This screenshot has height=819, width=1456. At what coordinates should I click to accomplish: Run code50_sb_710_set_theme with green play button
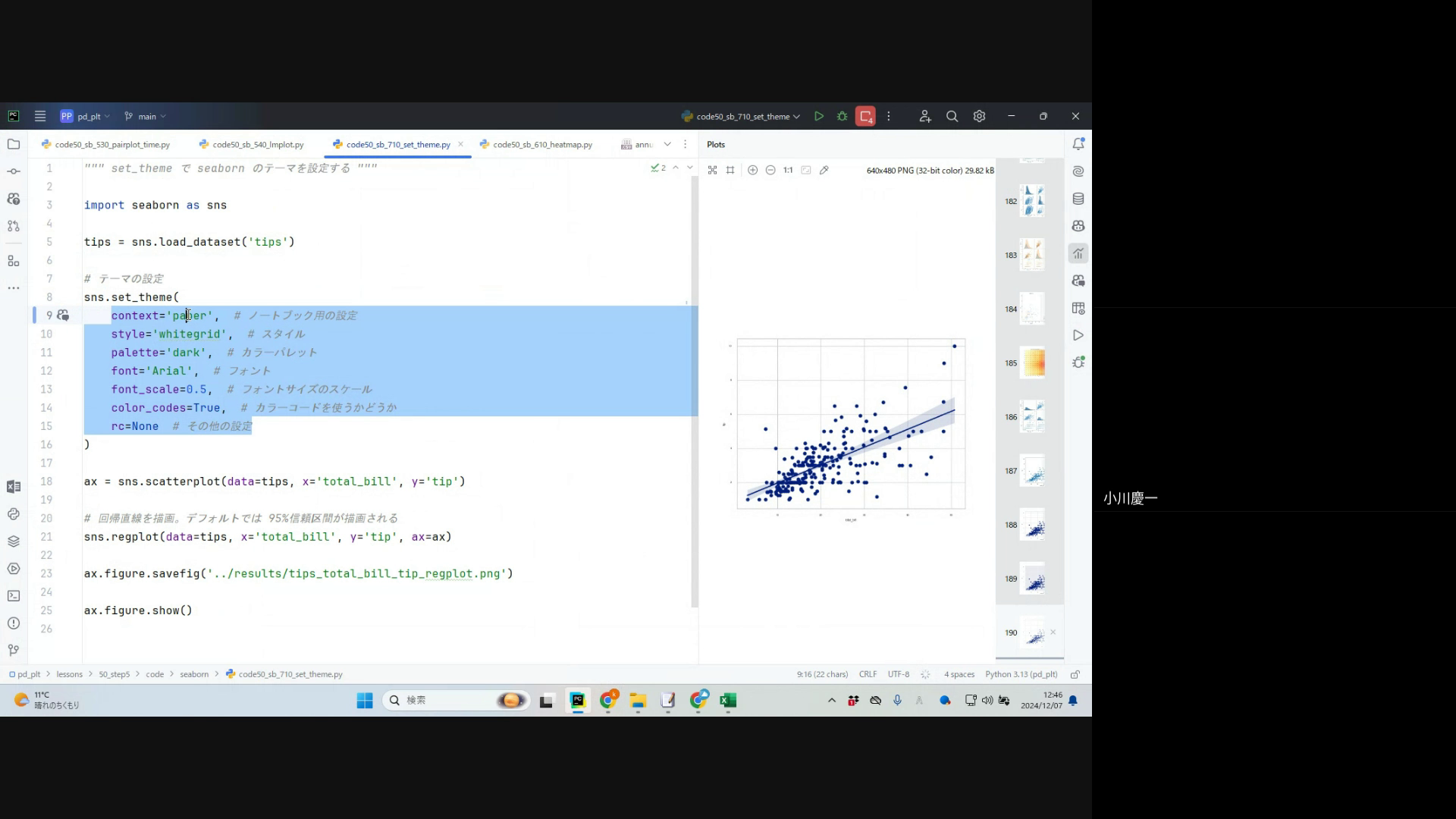[819, 116]
